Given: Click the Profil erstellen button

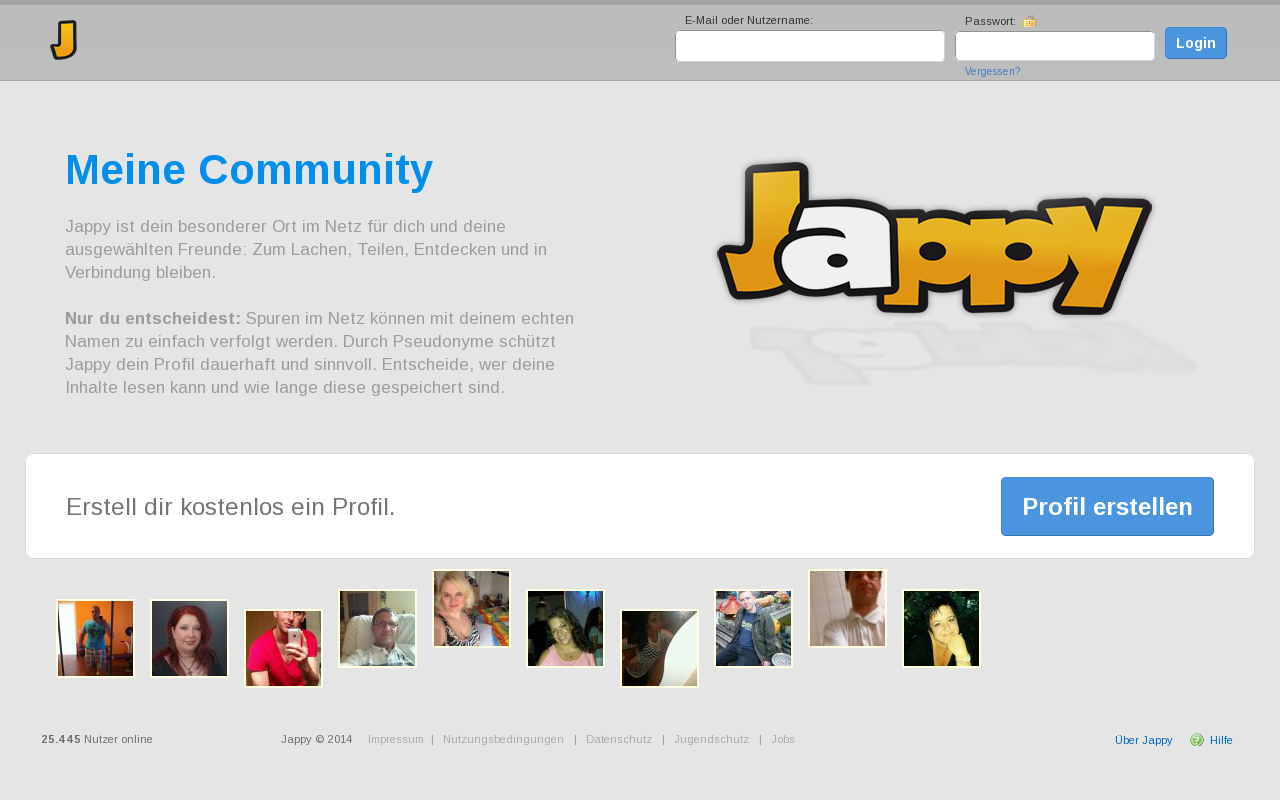Looking at the screenshot, I should [x=1107, y=506].
